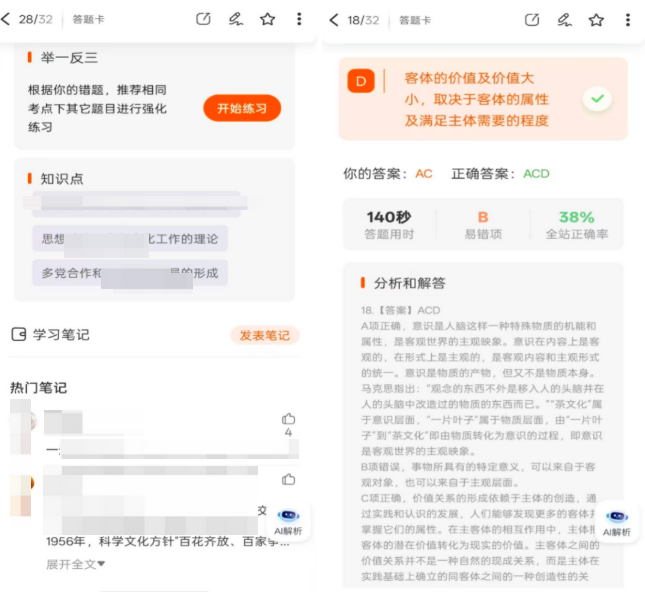Go back from question 28/32 screen
645x592 pixels.
[6, 19]
